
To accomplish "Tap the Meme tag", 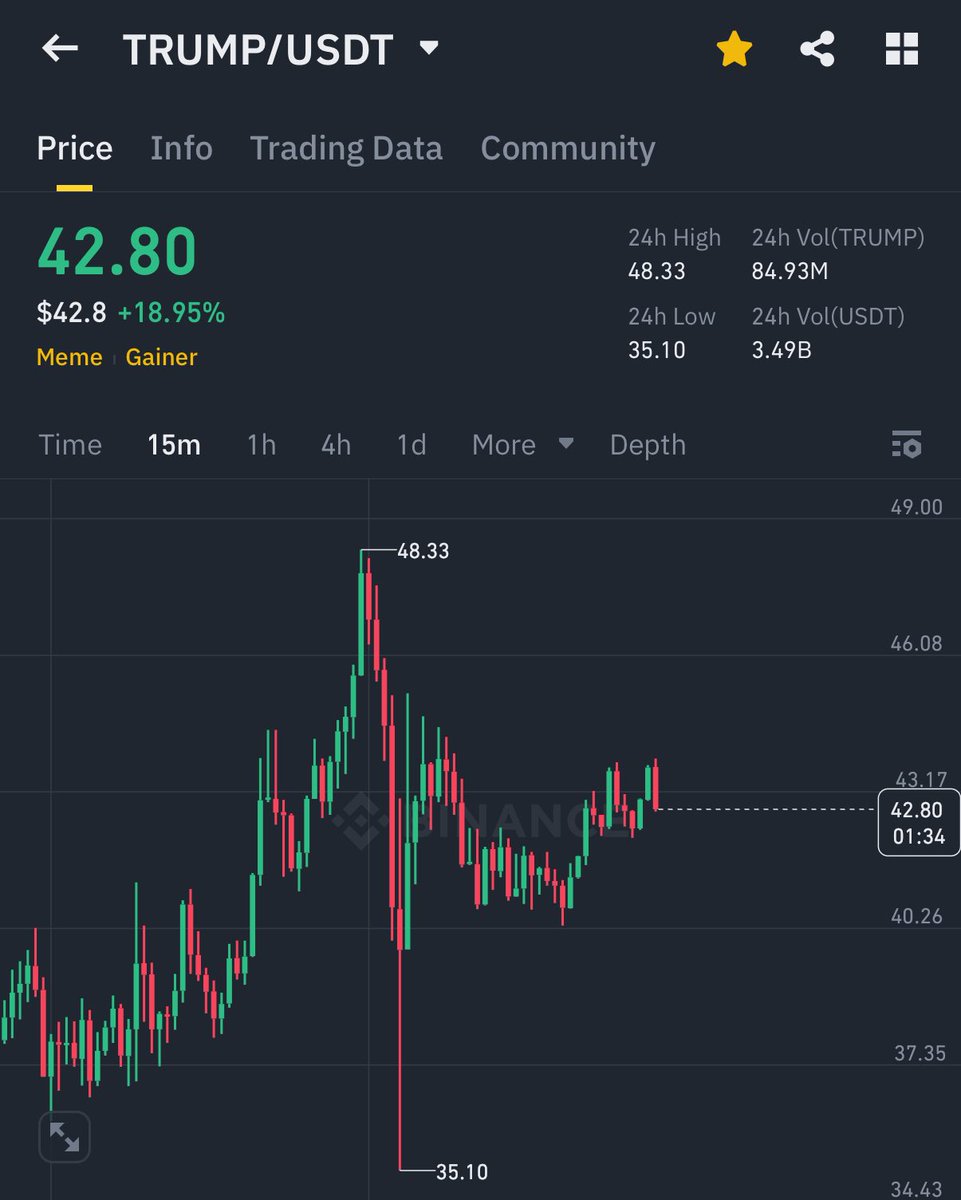I will pyautogui.click(x=69, y=357).
